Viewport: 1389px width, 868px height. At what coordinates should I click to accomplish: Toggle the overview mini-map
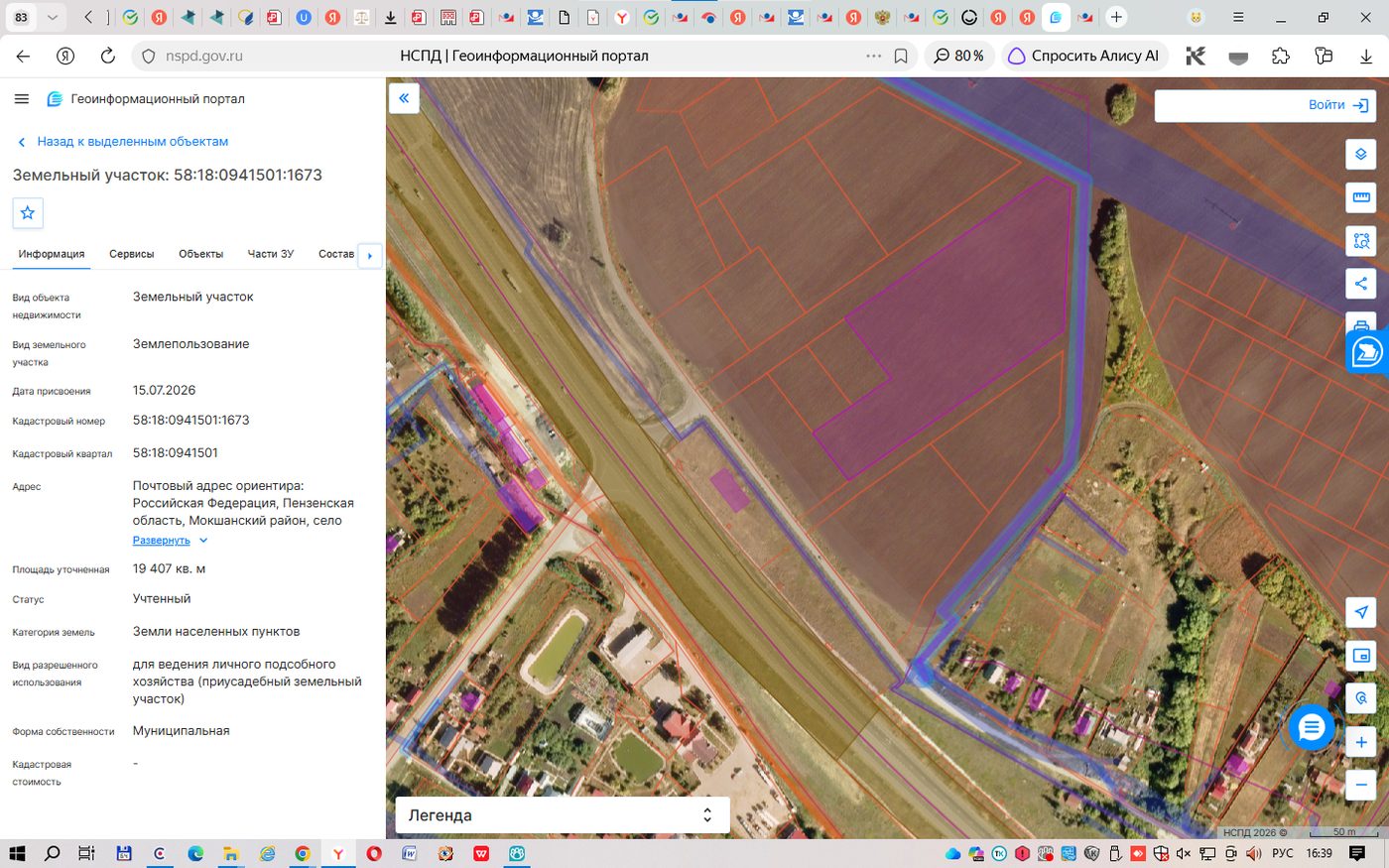(1361, 656)
